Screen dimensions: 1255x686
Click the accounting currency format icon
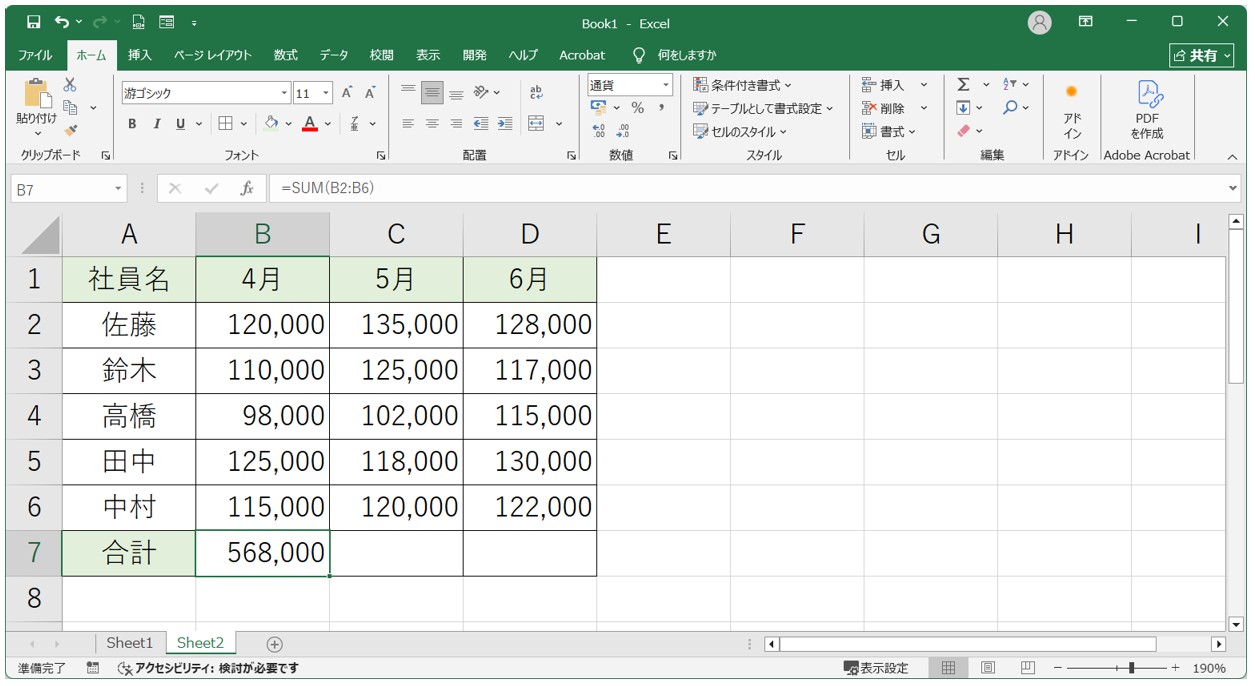(x=599, y=108)
